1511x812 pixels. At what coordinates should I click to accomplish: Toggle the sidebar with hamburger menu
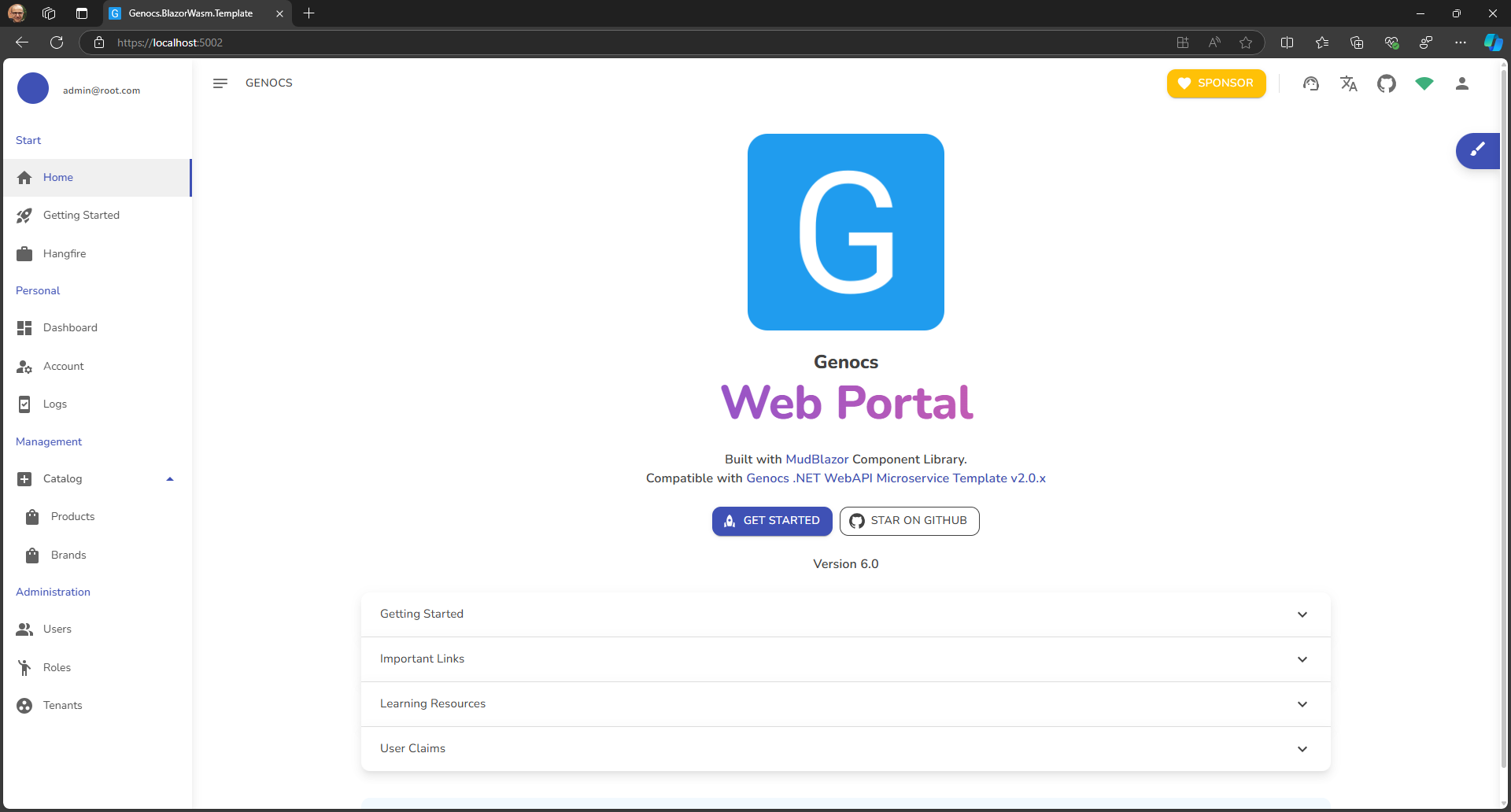220,83
